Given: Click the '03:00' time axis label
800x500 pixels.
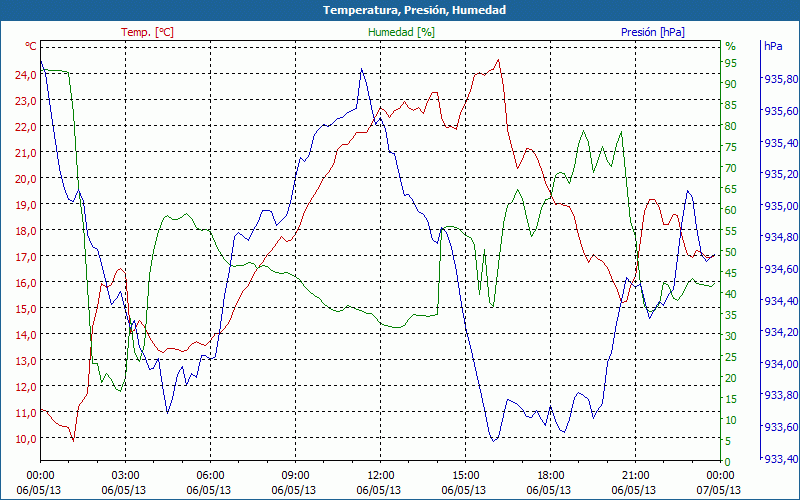Looking at the screenshot, I should tap(126, 476).
